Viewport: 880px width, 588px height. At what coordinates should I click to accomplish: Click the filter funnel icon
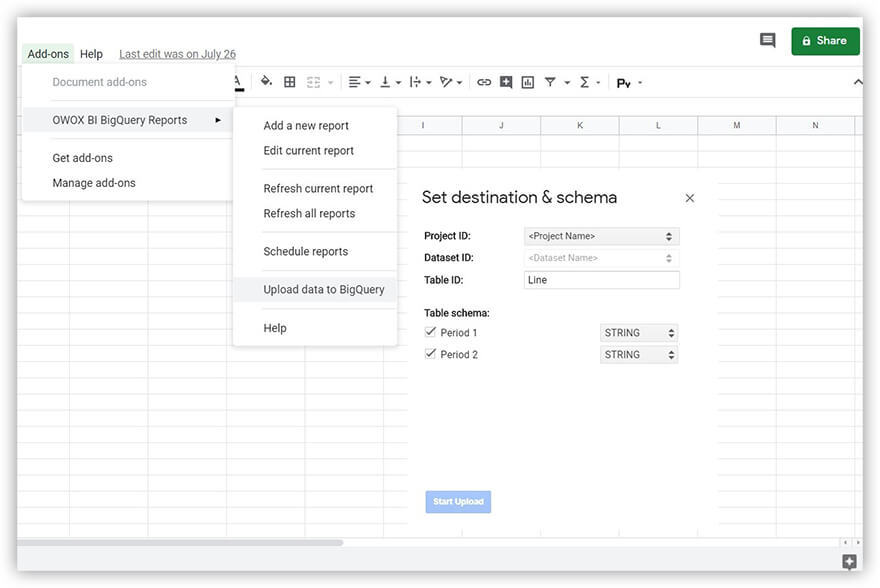point(550,82)
